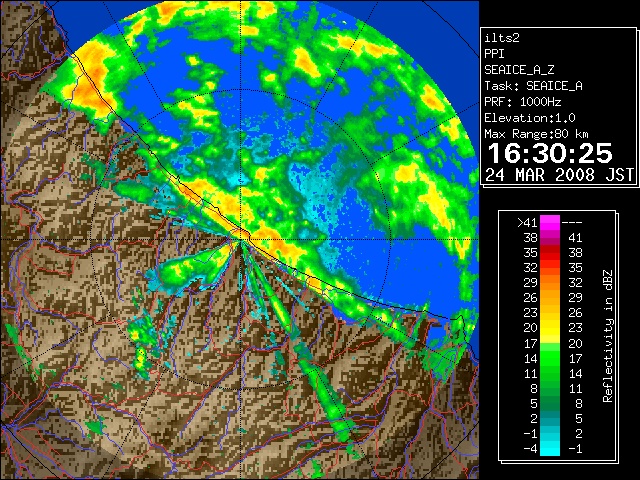Viewport: 640px width, 480px height.
Task: Click the red 35 dBZ legend swatch
Action: (x=550, y=253)
